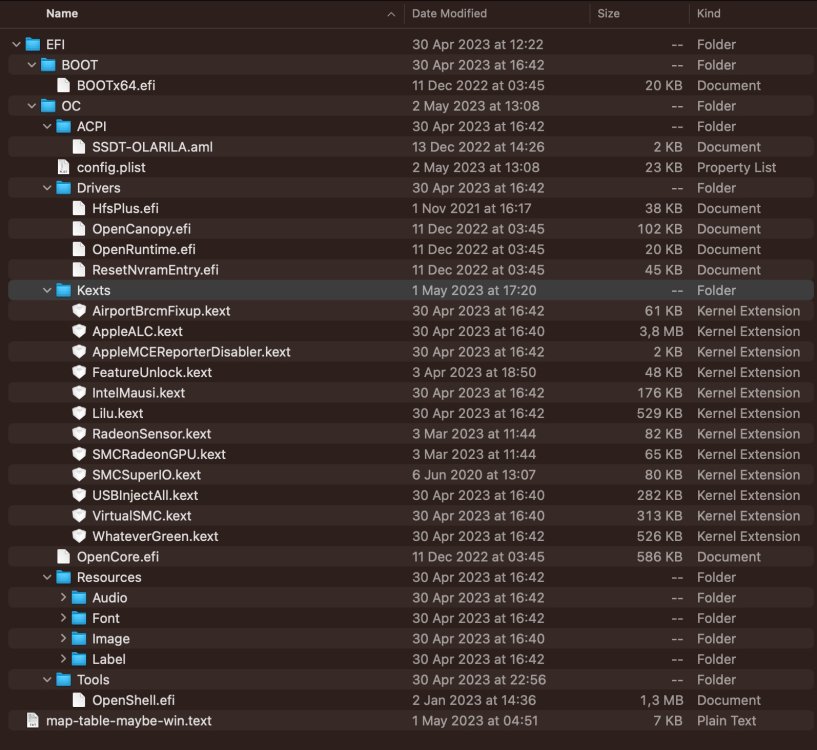Click the 3,8 MB size of AppleALC.kext
The width and height of the screenshot is (817, 750).
tap(661, 331)
